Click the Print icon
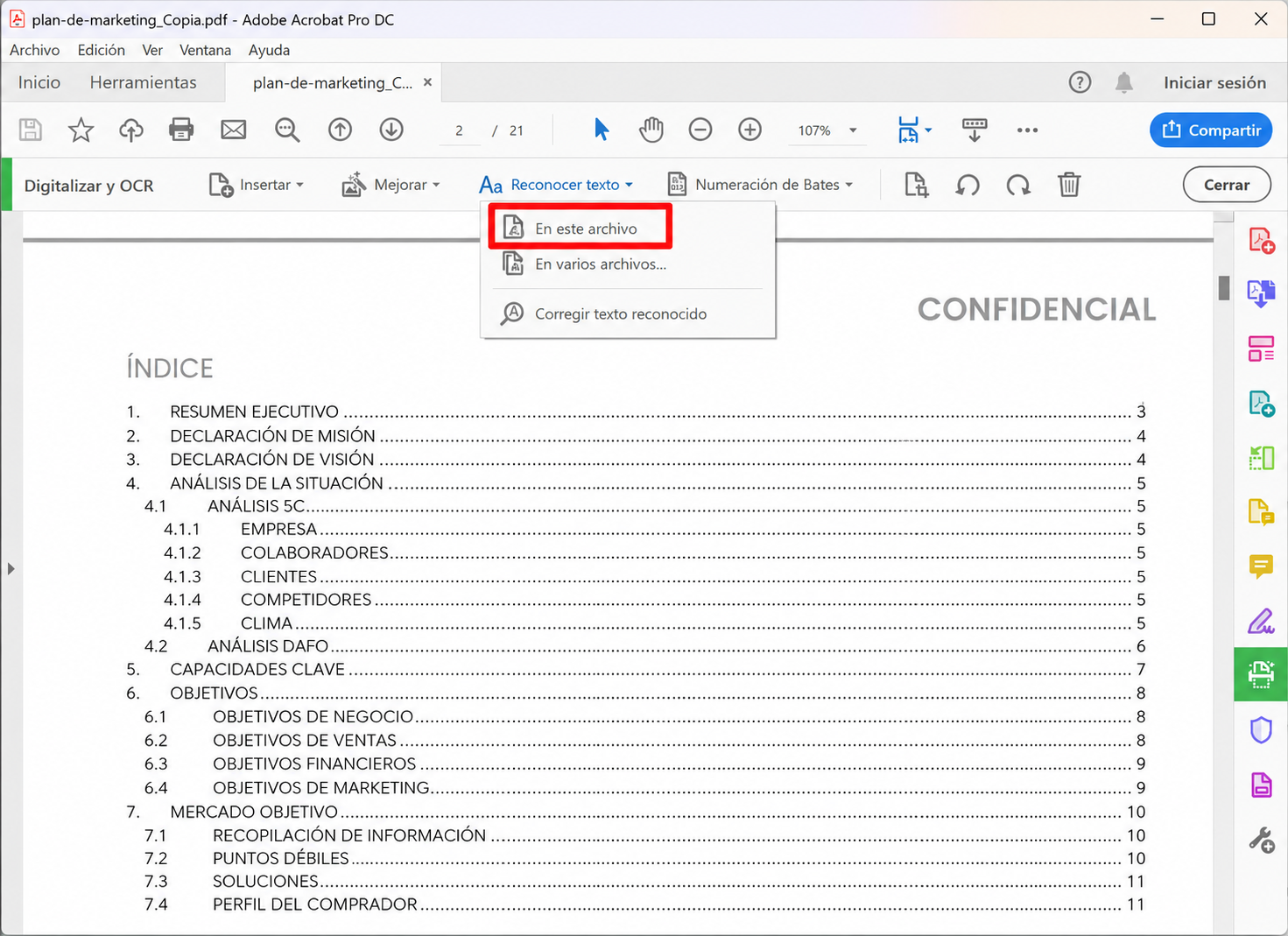Image resolution: width=1288 pixels, height=936 pixels. pyautogui.click(x=181, y=130)
